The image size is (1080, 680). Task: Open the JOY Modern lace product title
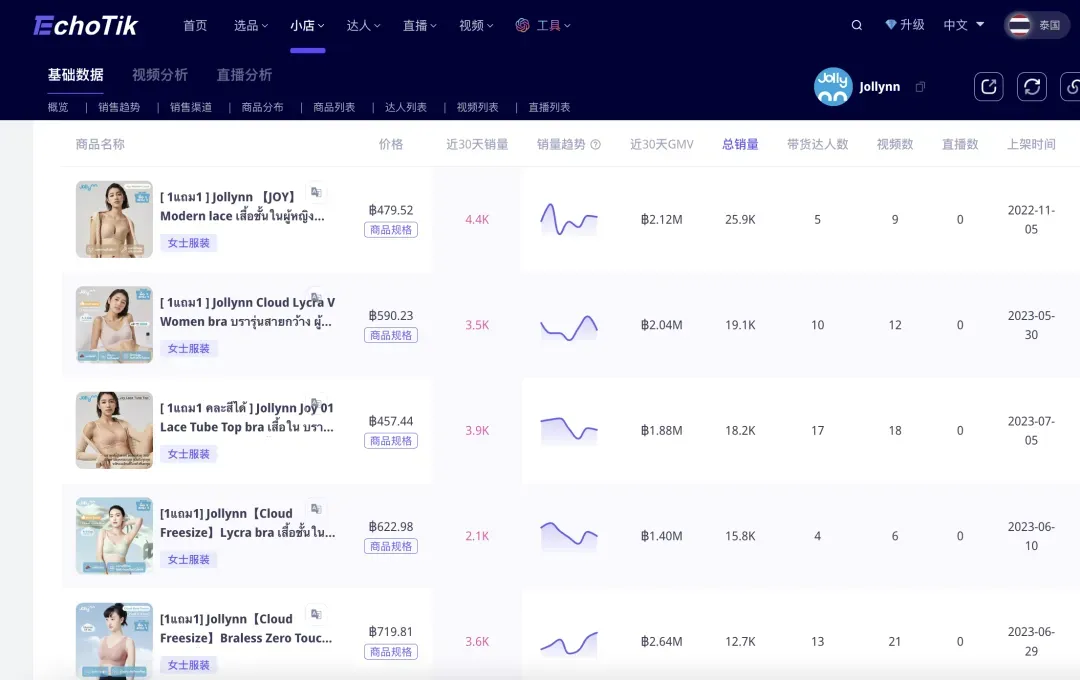tap(242, 206)
